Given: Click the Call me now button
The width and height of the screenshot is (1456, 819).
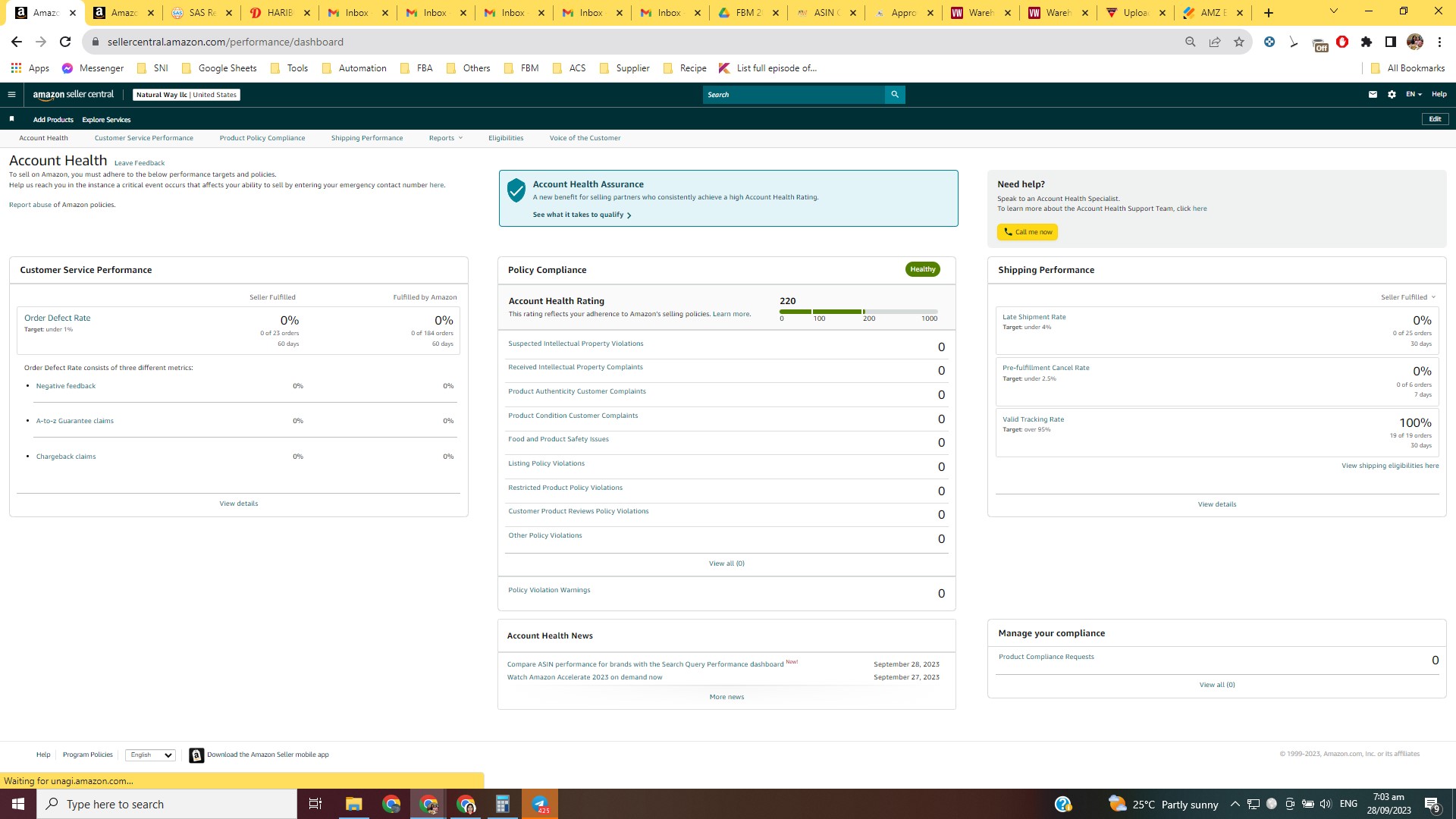Looking at the screenshot, I should click(x=1028, y=232).
